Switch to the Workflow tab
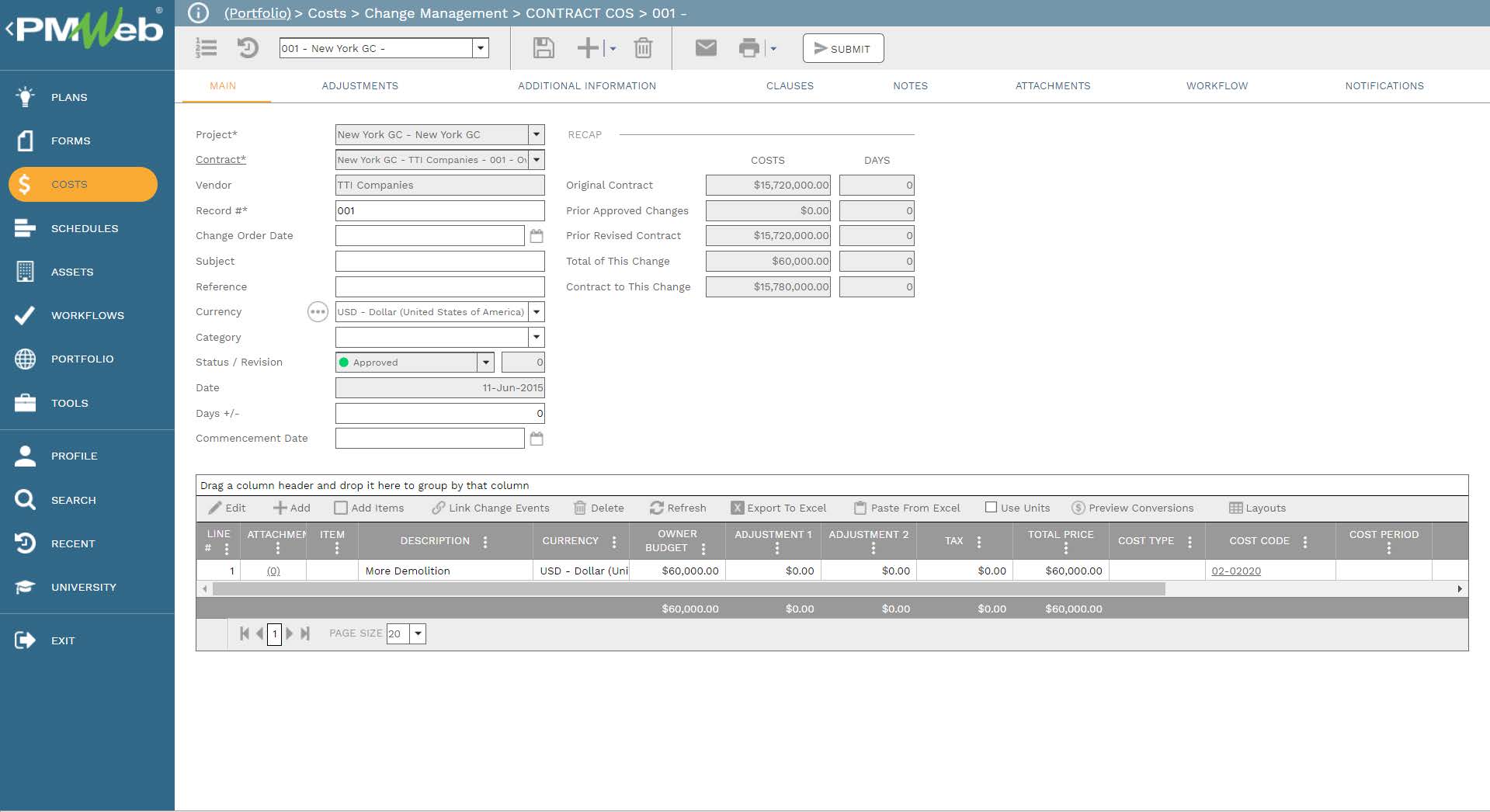Viewport: 1490px width, 812px height. [x=1217, y=86]
